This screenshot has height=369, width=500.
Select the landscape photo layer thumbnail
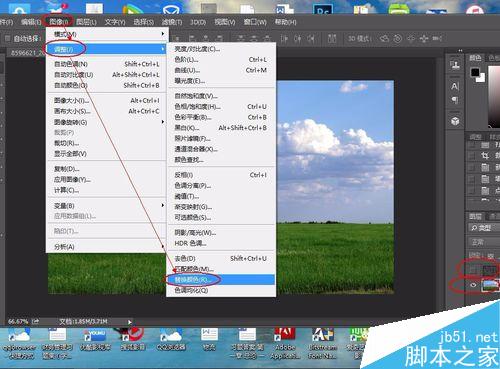[x=490, y=285]
